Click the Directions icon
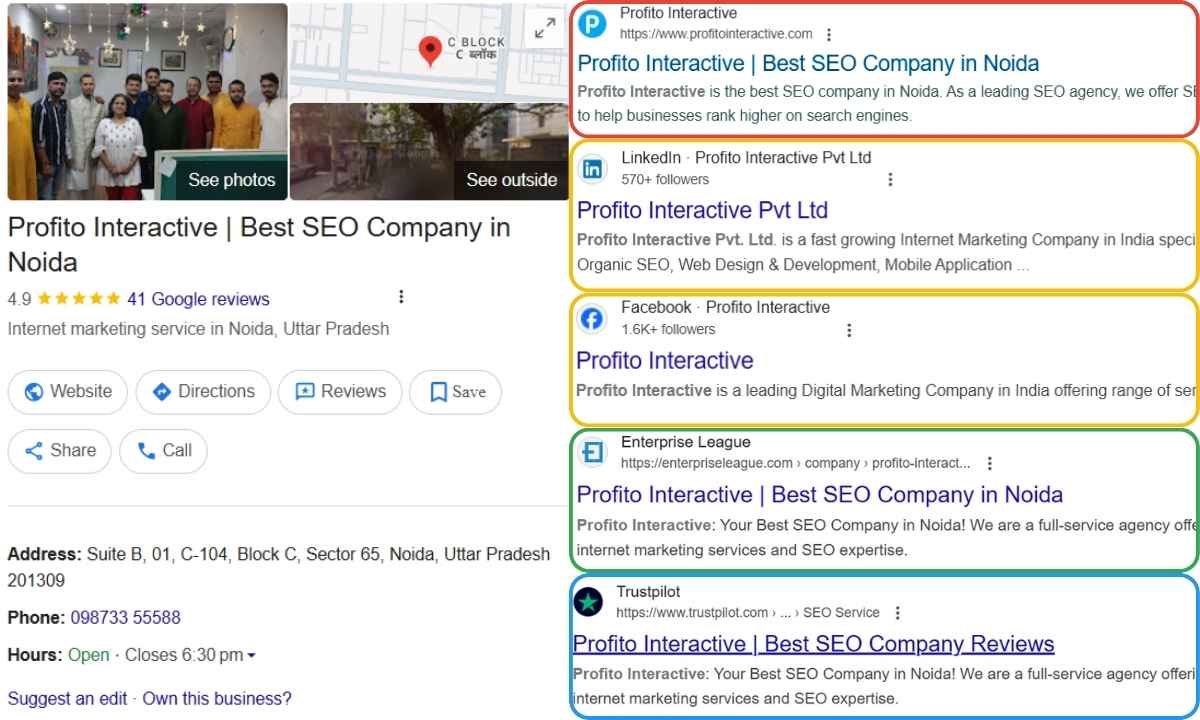Screen dimensions: 1200x720 162,392
